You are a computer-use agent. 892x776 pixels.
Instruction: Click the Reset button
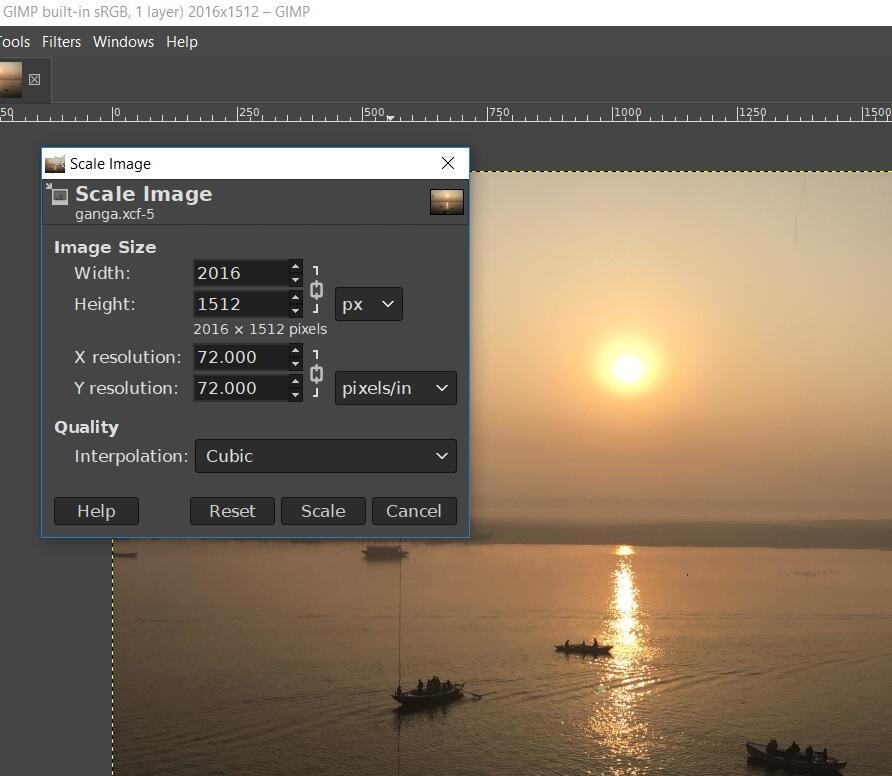pos(232,511)
